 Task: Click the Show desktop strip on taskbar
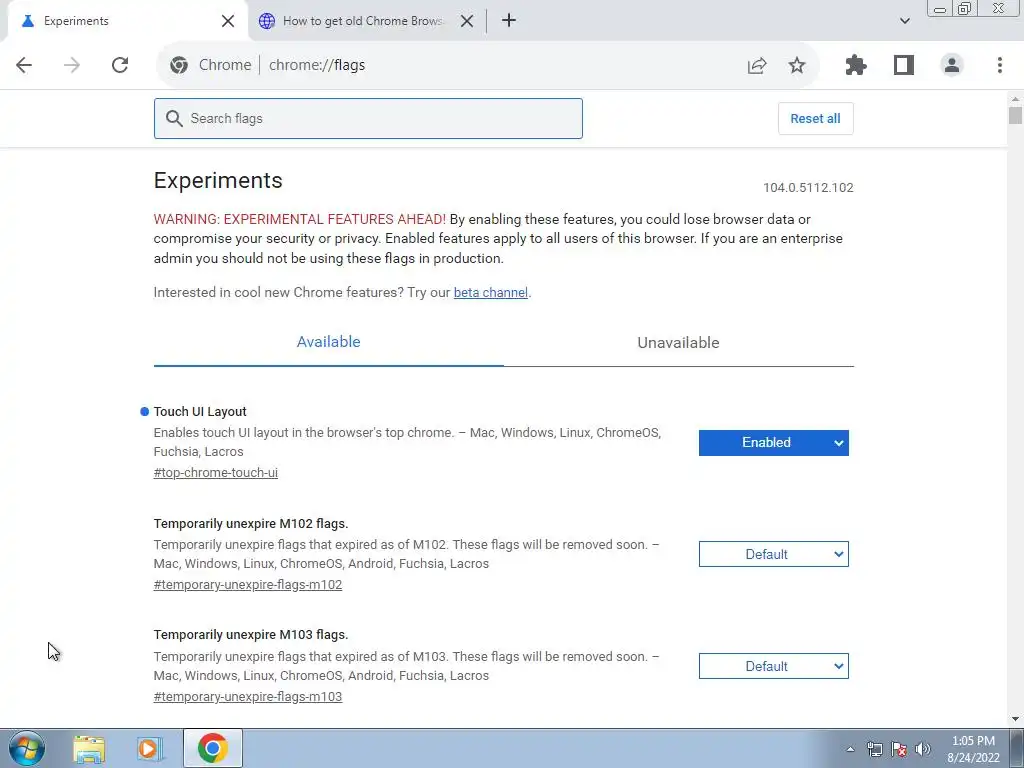[x=1017, y=748]
